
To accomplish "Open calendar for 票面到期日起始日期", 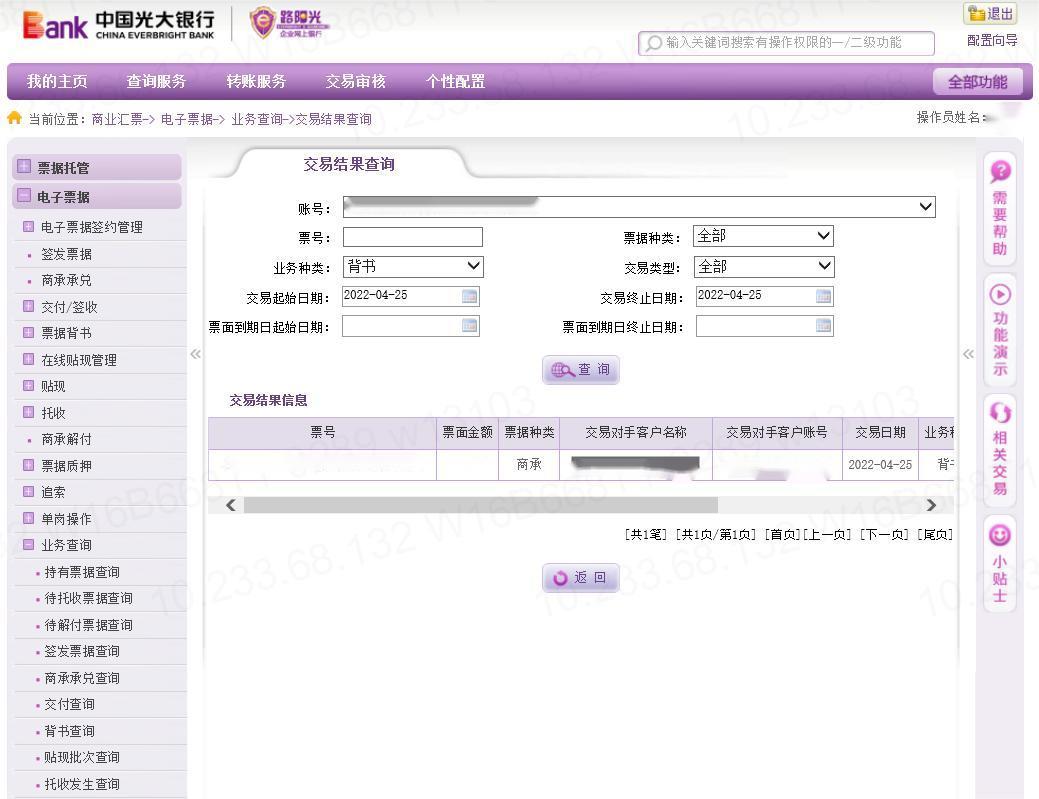I will pyautogui.click(x=469, y=325).
